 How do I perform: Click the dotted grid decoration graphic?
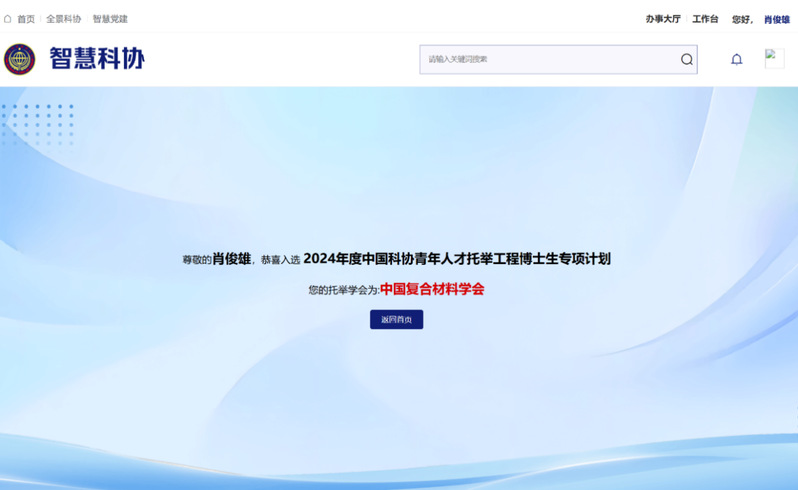(38, 124)
